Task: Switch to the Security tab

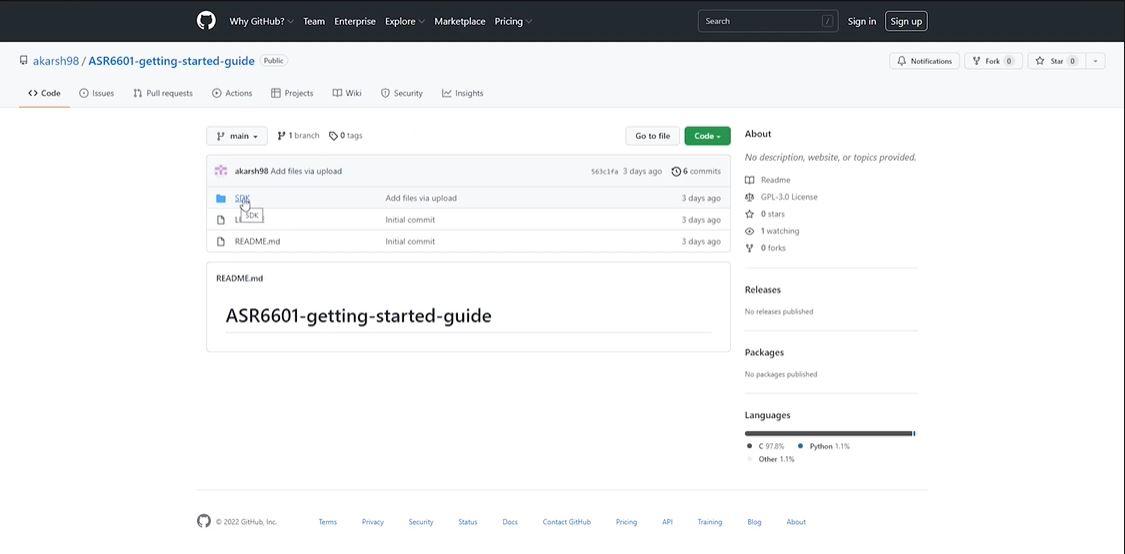Action: coord(402,93)
